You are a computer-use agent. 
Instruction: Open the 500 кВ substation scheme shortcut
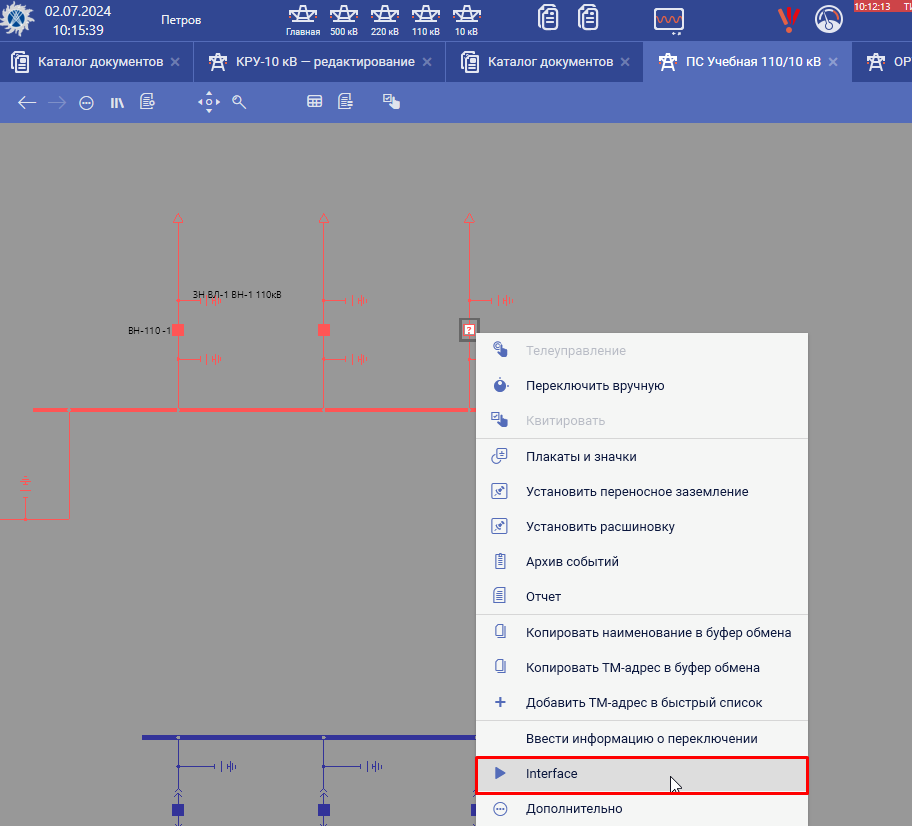344,18
